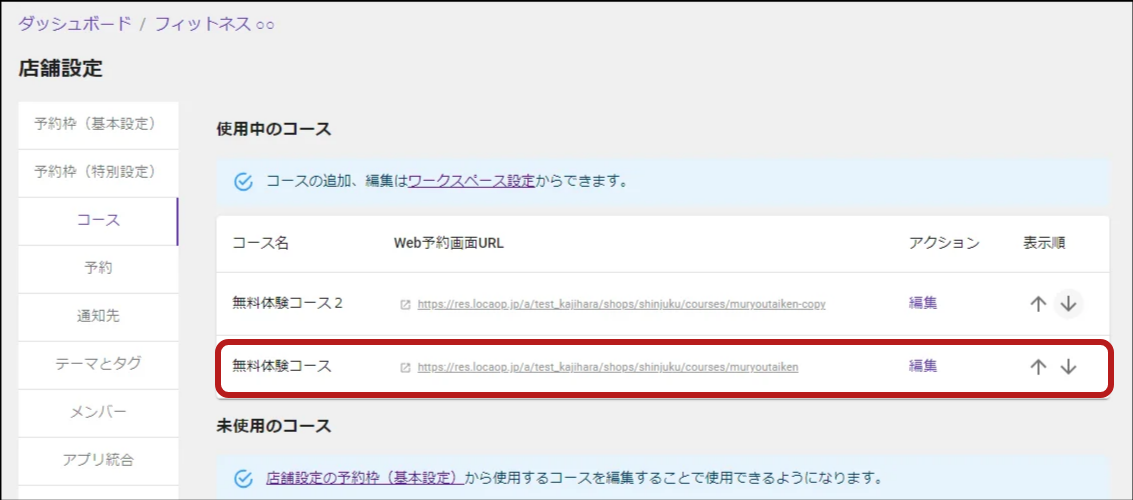The width and height of the screenshot is (1133, 500).
Task: Open the アプリ統合 sidebar tab
Action: [x=98, y=460]
